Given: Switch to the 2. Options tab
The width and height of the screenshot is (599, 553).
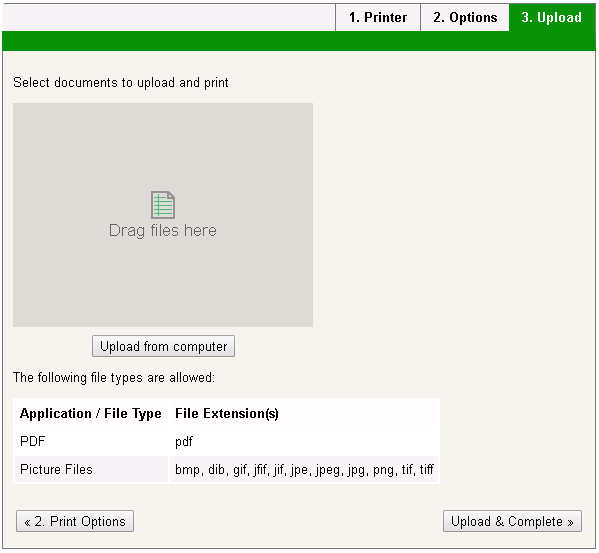Looking at the screenshot, I should [465, 18].
